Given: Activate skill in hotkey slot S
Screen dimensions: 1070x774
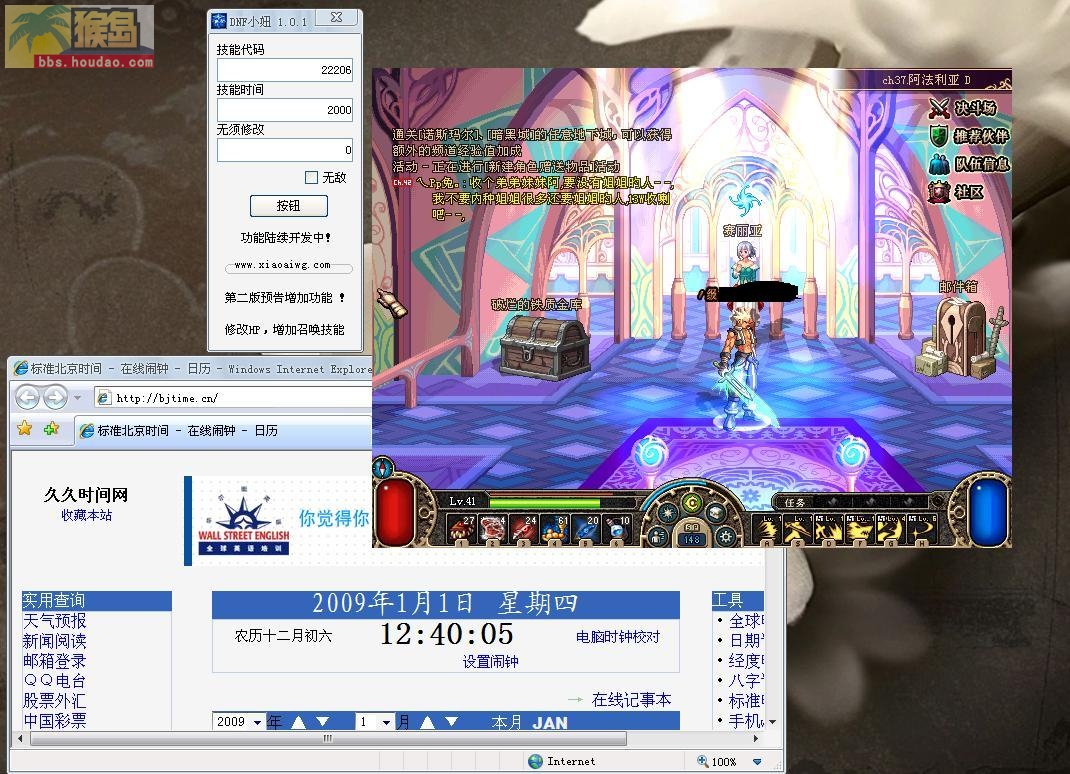Looking at the screenshot, I should point(797,529).
